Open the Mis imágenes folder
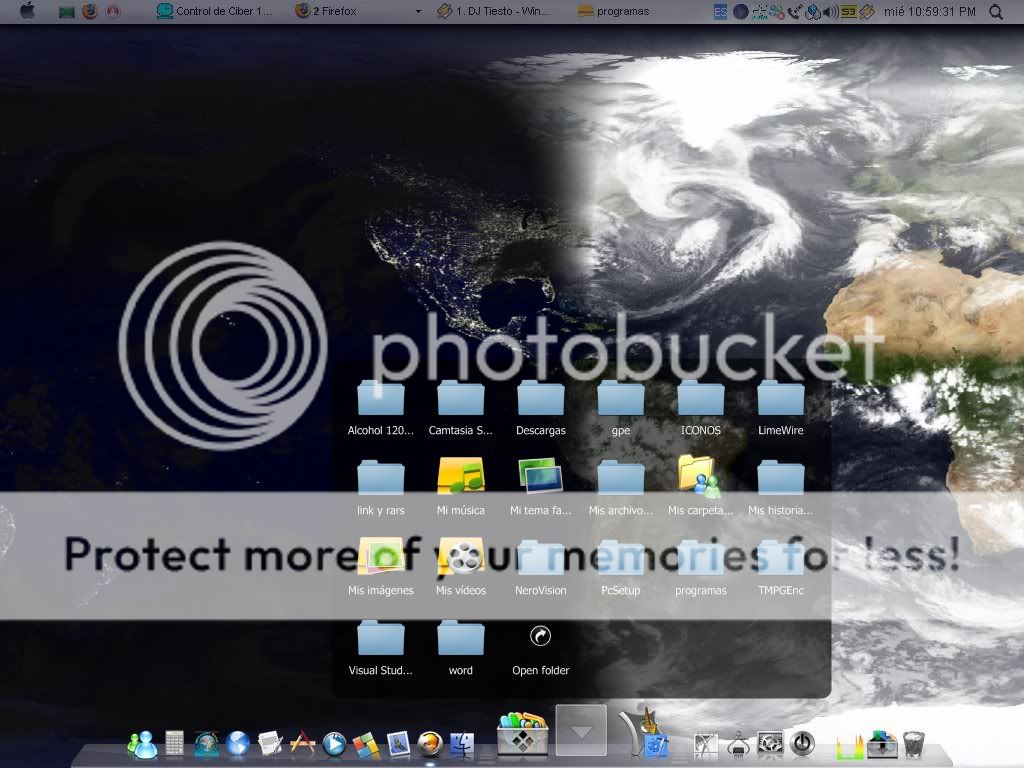Screen dimensions: 1024x768 381,567
